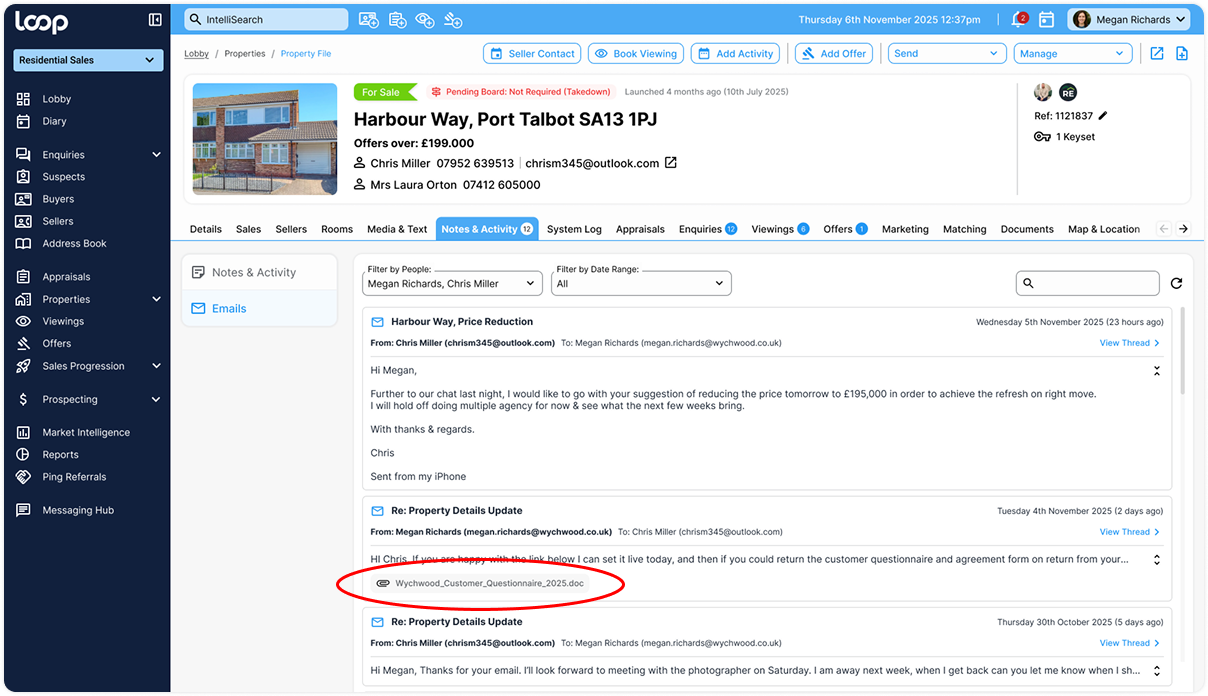Open Diary in the sidebar
Image resolution: width=1208 pixels, height=696 pixels.
[54, 121]
